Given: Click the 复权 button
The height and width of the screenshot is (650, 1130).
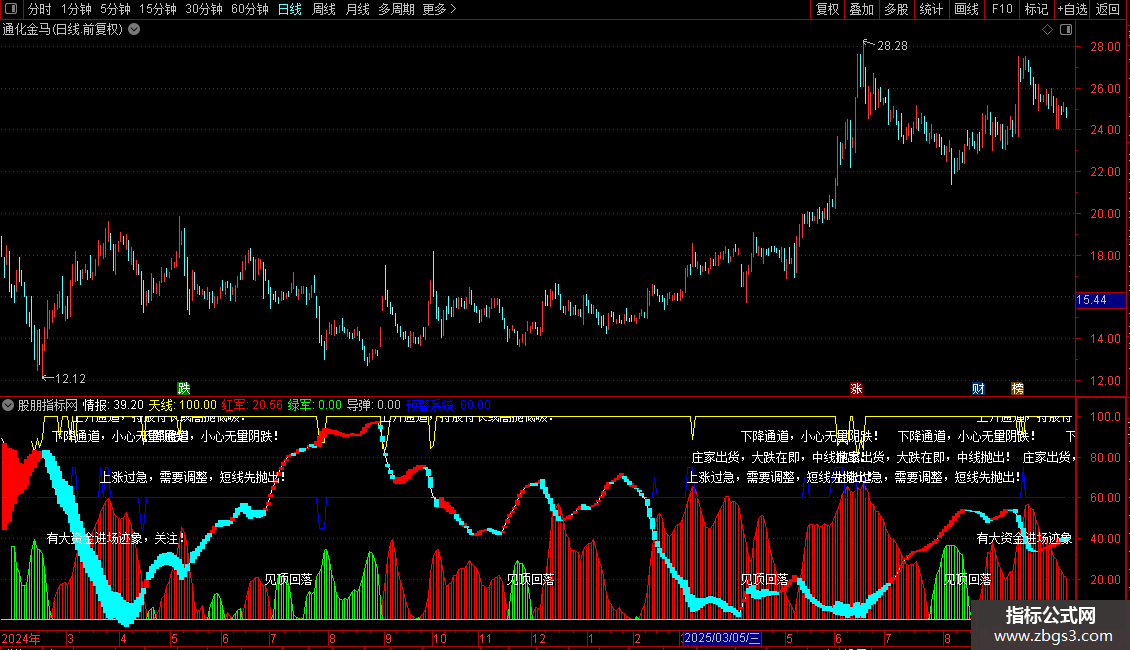Looking at the screenshot, I should (x=827, y=9).
